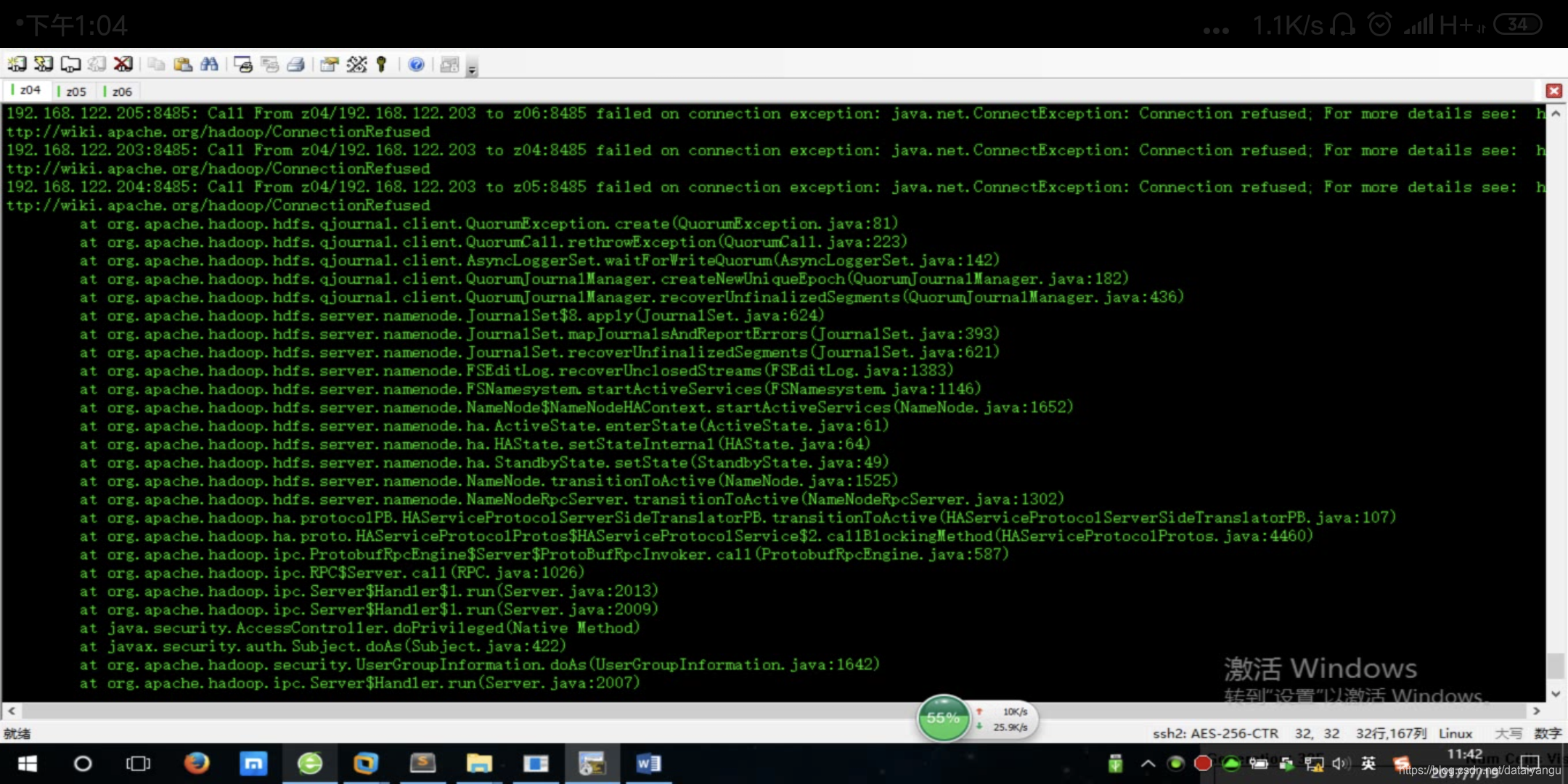1568x784 pixels.
Task: Click the horizontal scrollbar left arrow
Action: [11, 711]
